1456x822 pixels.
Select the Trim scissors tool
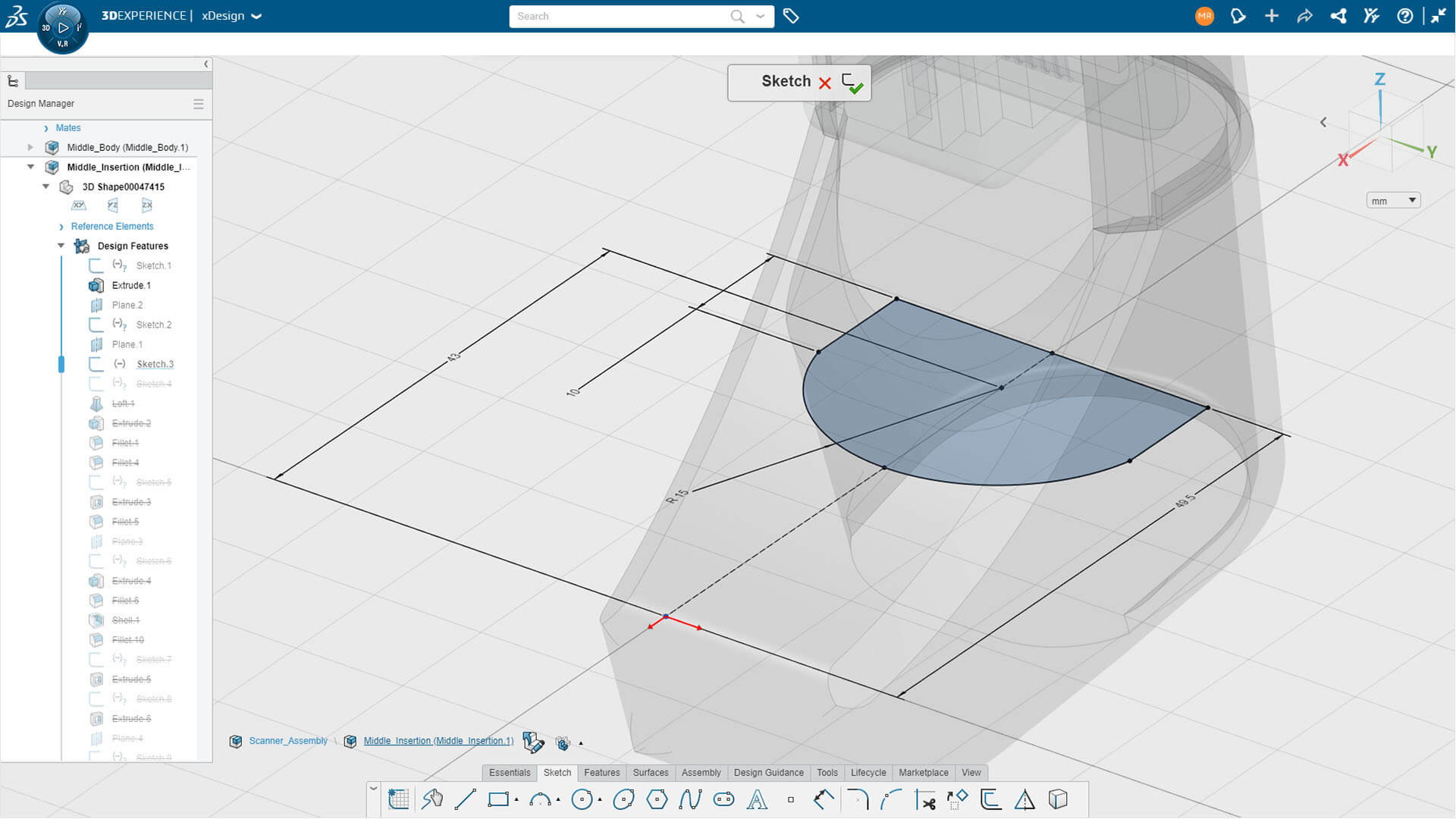tap(925, 799)
